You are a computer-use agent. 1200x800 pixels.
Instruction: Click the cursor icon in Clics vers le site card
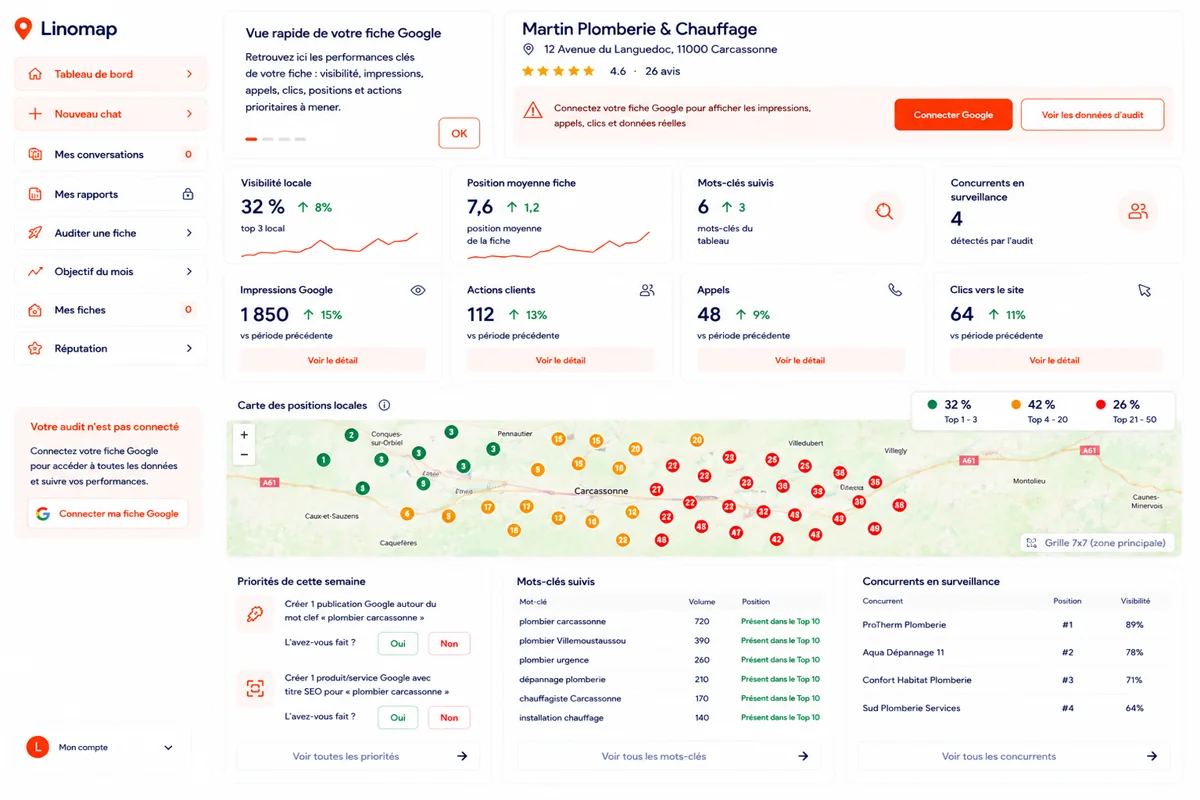point(1145,290)
